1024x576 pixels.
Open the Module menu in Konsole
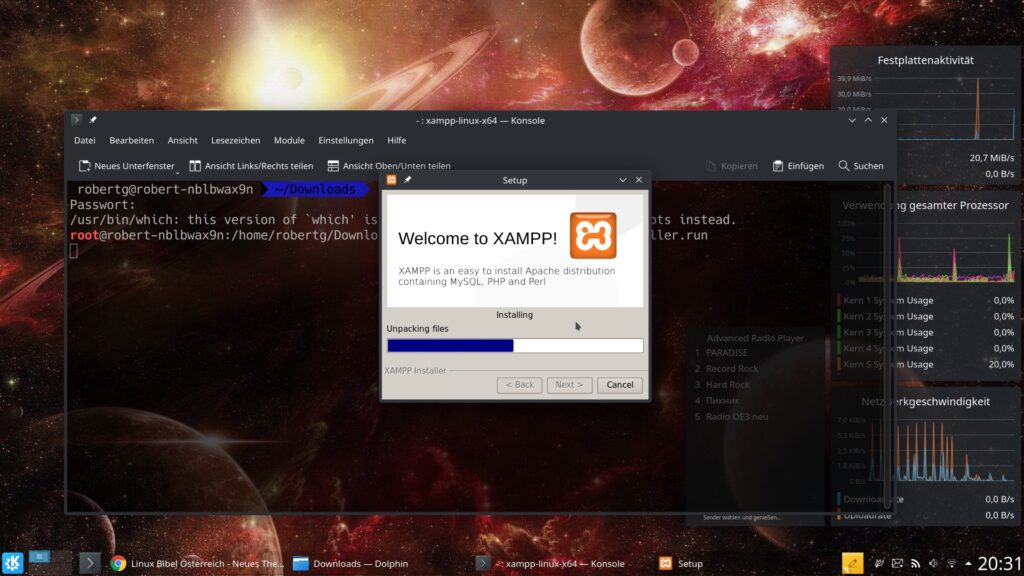289,140
